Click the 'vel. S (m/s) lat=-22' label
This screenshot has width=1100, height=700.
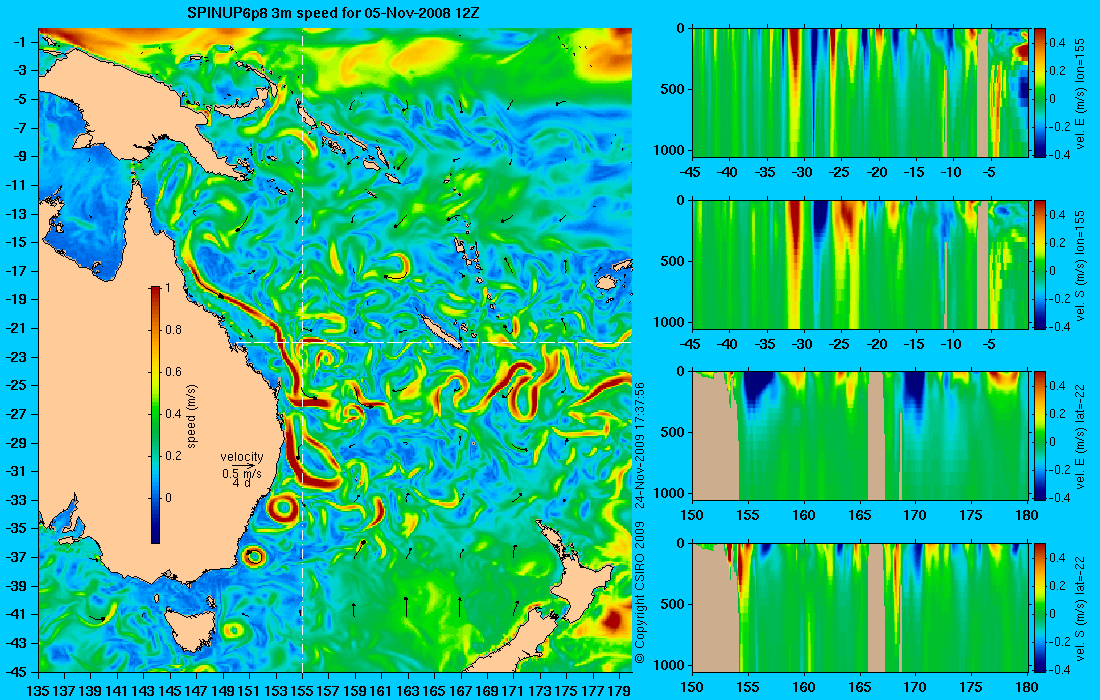pyautogui.click(x=1081, y=607)
